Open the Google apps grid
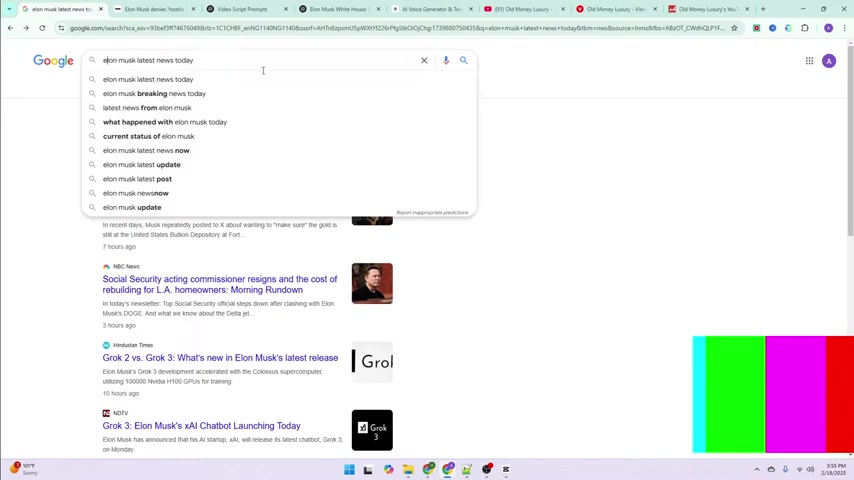This screenshot has height=480, width=854. 809,61
